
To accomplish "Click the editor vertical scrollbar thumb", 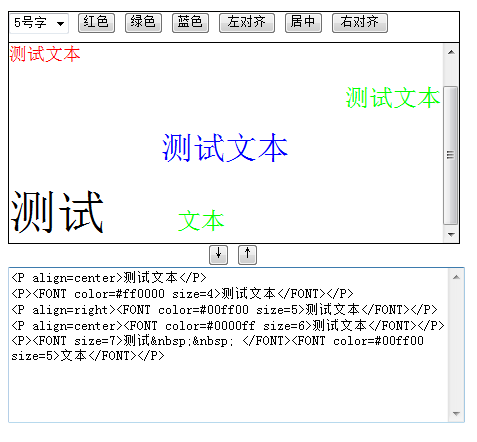I will tap(450, 155).
